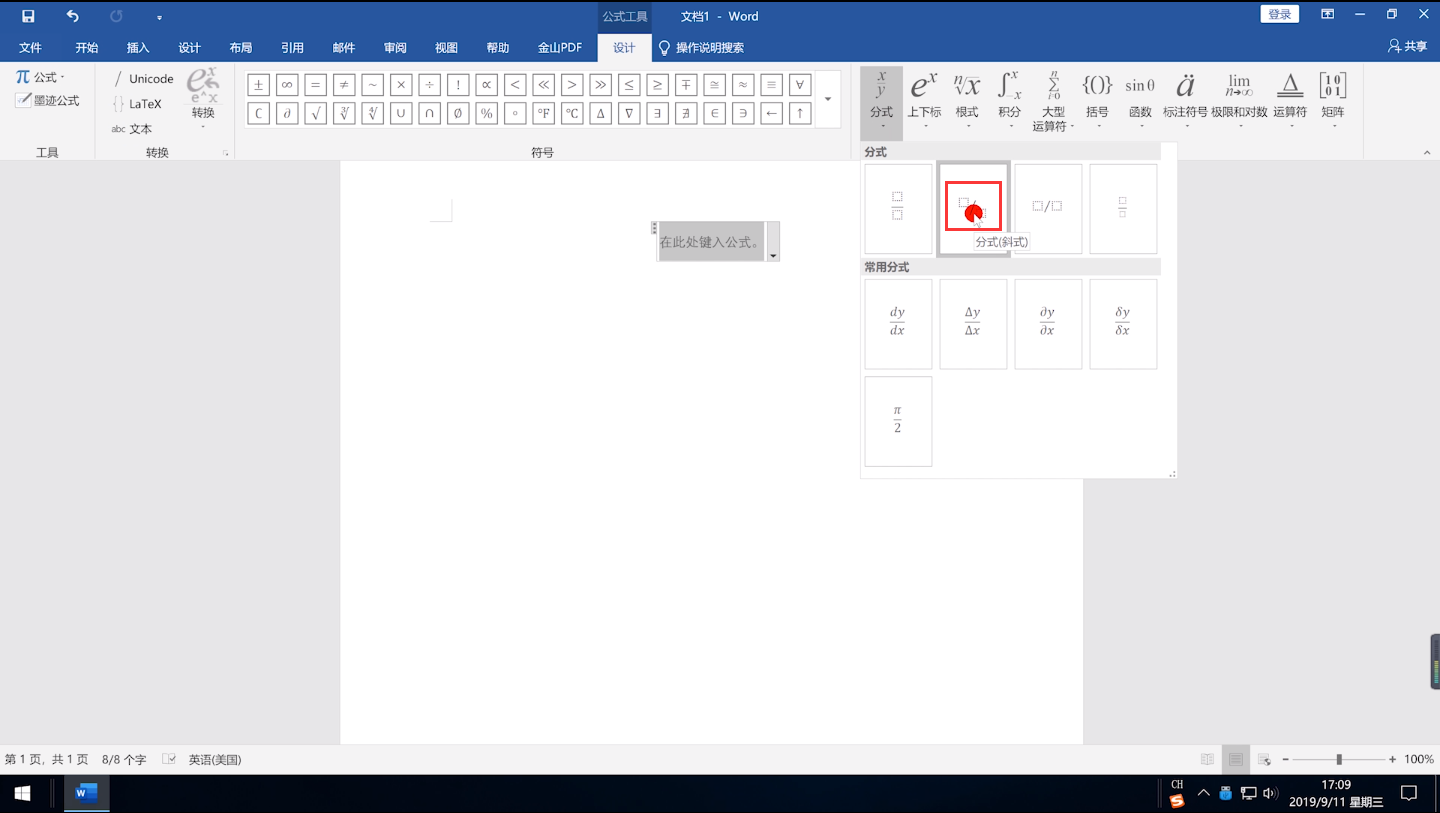This screenshot has height=813, width=1440.
Task: Insert the partial differential symbol
Action: 287,113
